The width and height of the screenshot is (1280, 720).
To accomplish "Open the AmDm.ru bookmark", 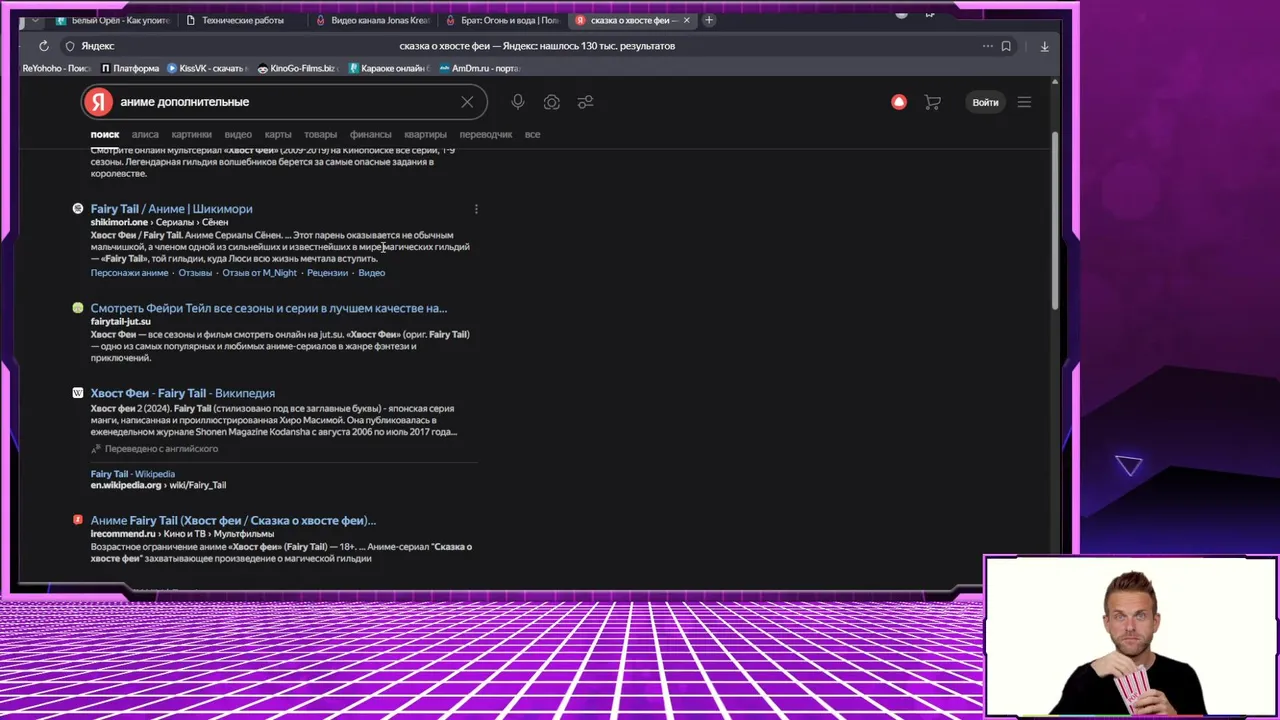I will (x=480, y=69).
